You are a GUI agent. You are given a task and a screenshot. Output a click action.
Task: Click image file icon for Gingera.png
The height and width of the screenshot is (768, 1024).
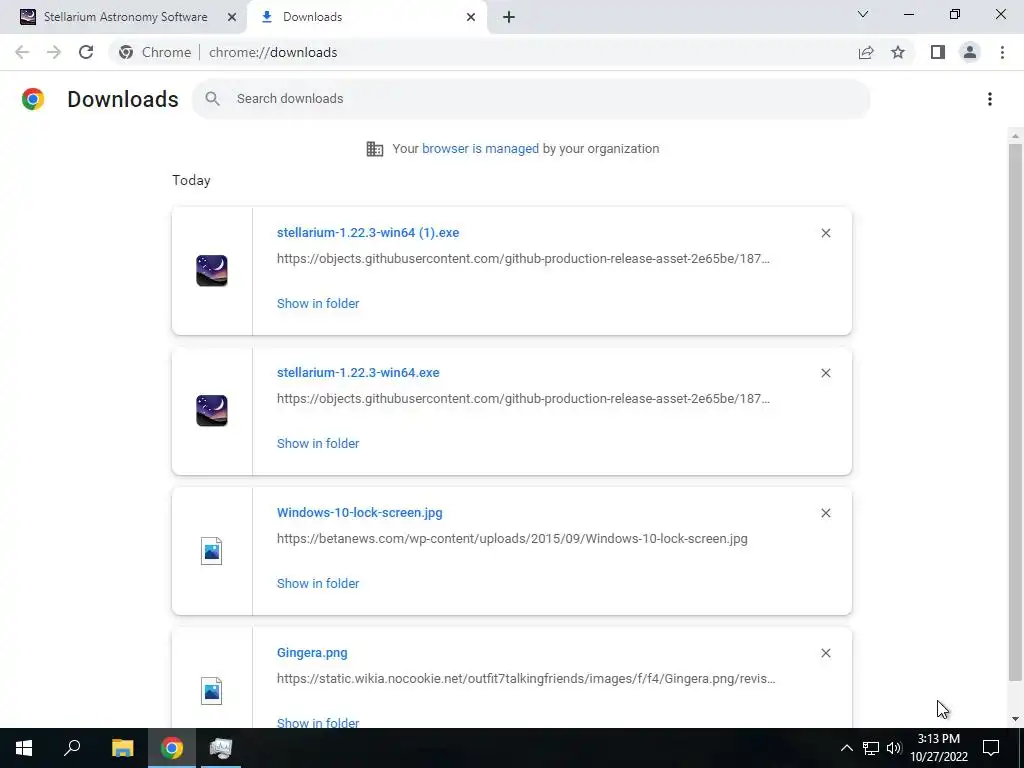click(212, 691)
